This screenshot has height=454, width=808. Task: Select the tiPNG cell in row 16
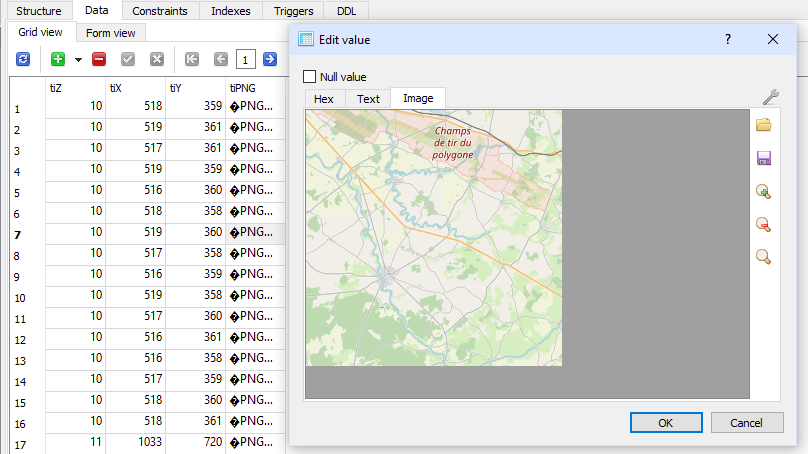coord(256,421)
